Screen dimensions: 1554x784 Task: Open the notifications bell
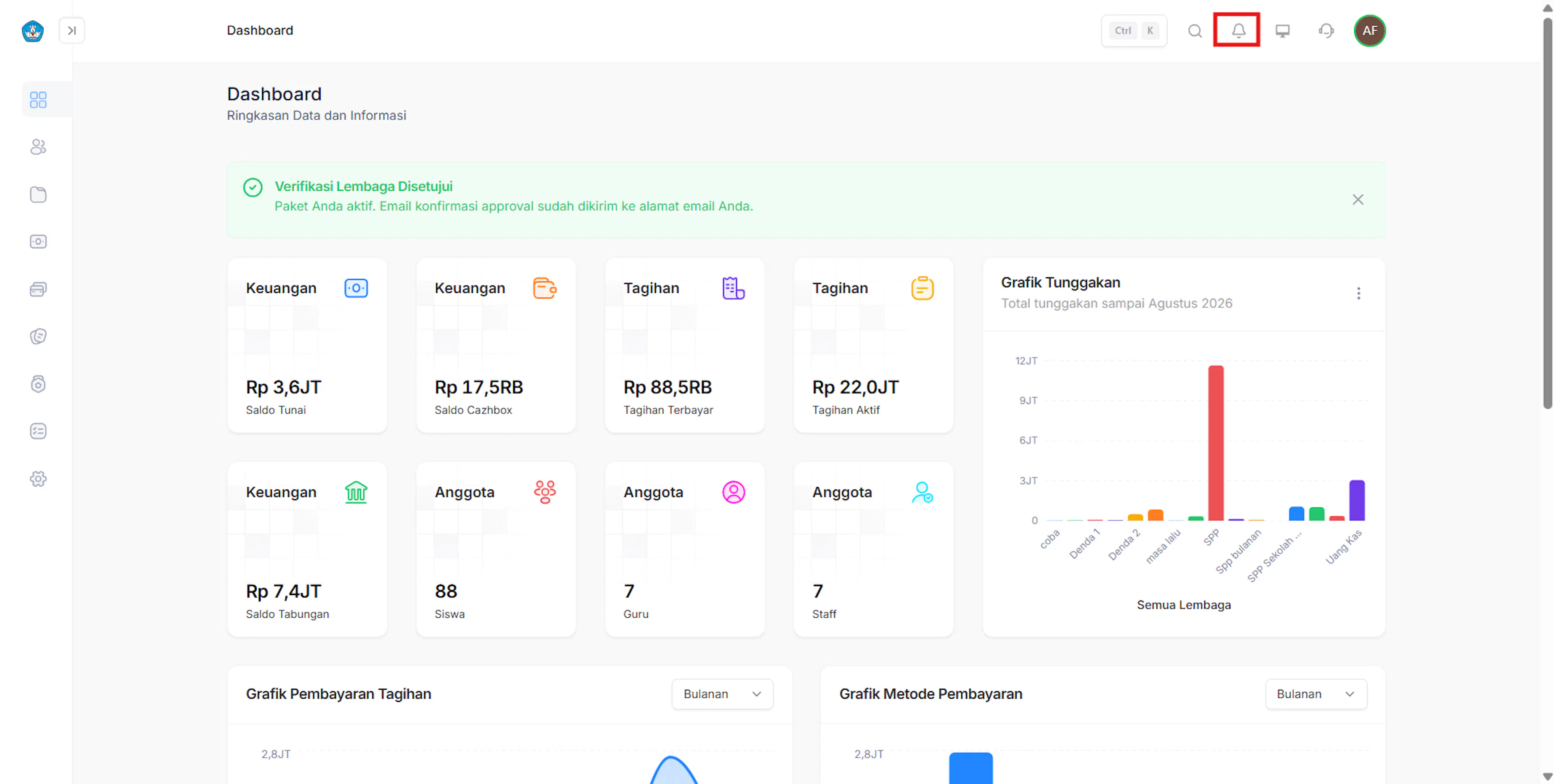click(x=1238, y=30)
